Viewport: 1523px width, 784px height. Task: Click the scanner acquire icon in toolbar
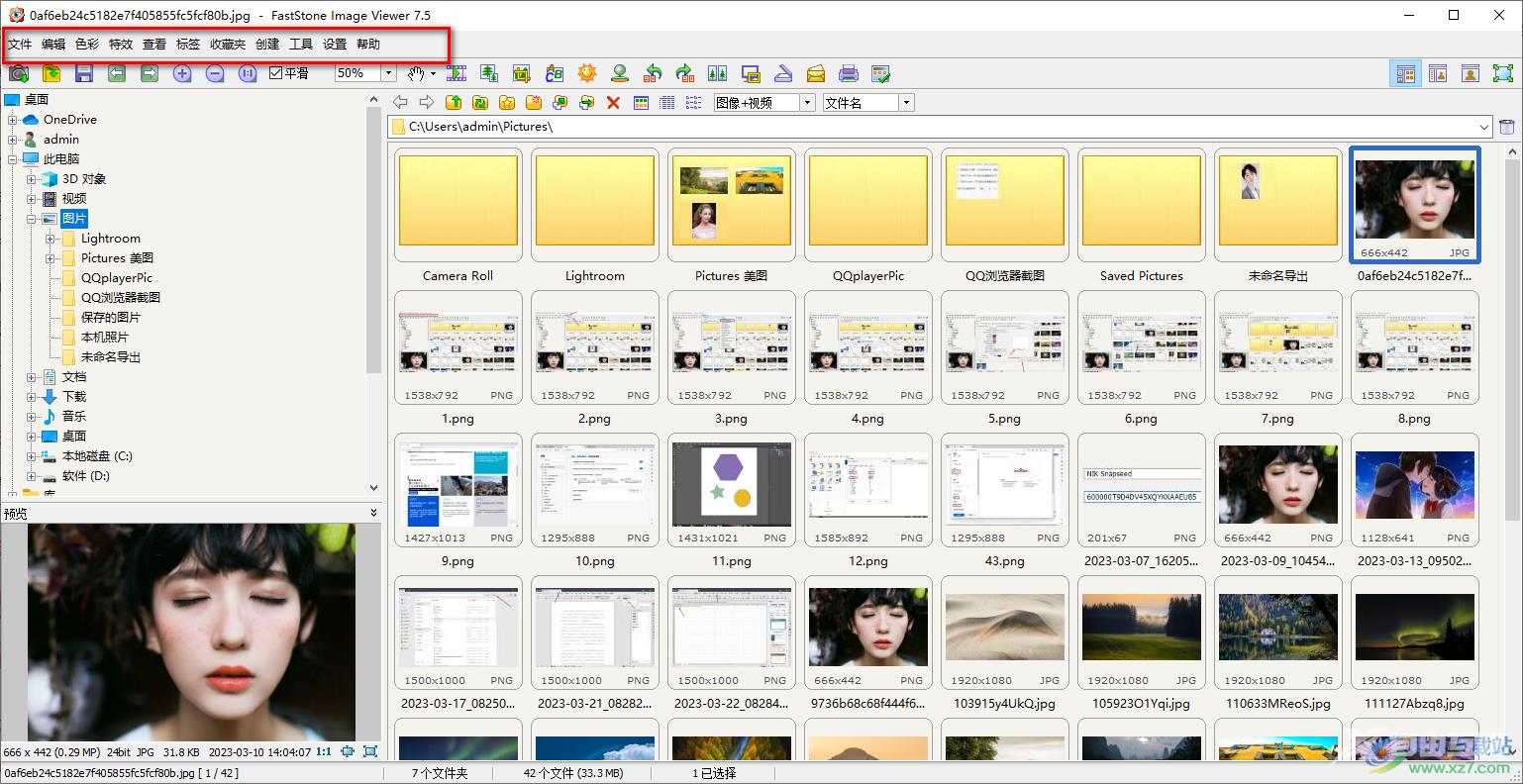[783, 73]
